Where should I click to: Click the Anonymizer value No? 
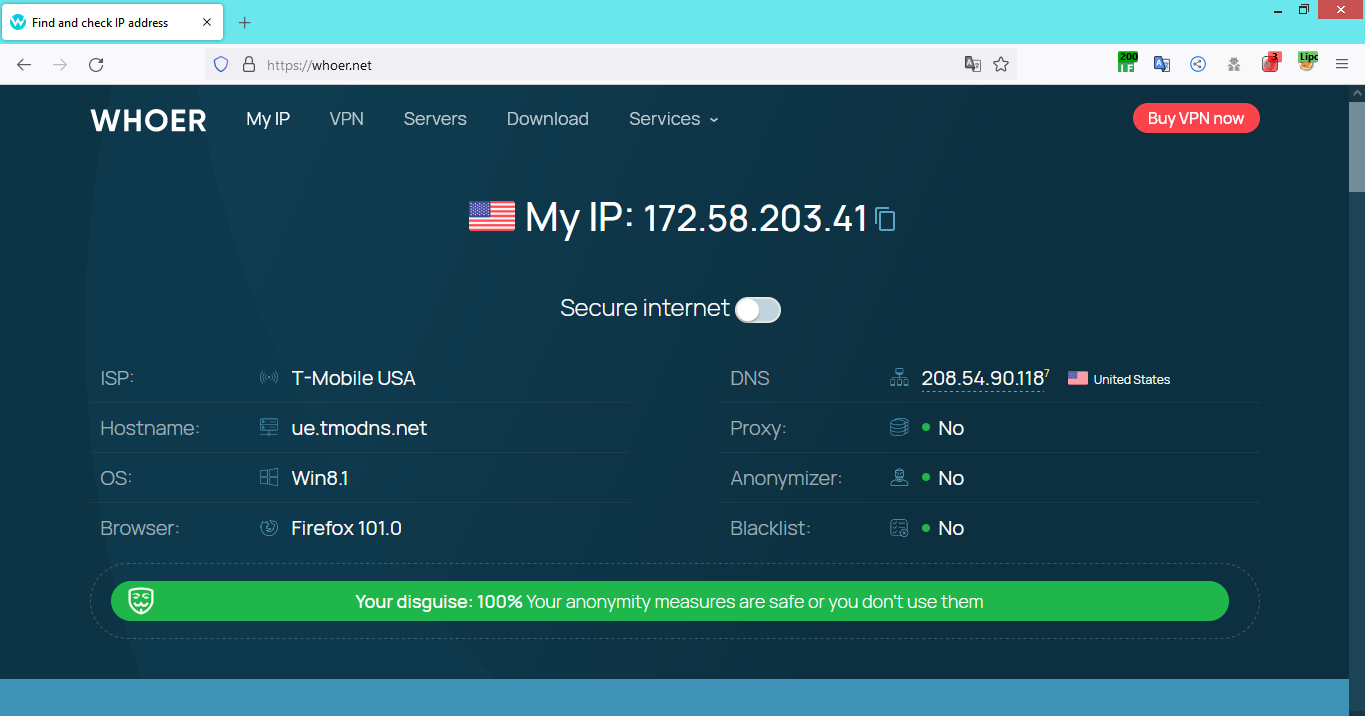click(951, 478)
